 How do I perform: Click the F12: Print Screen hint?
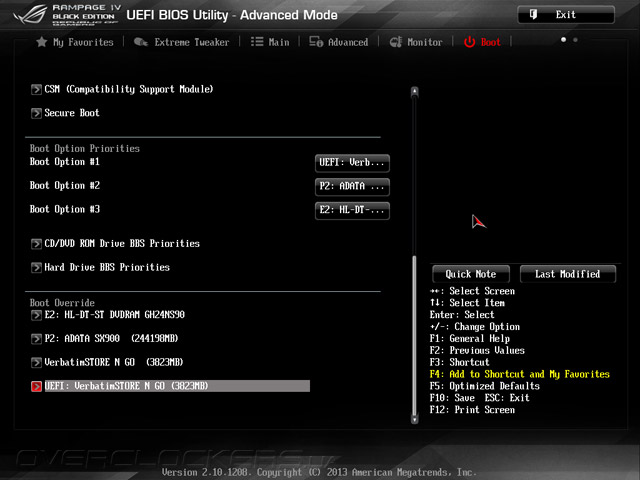click(472, 410)
